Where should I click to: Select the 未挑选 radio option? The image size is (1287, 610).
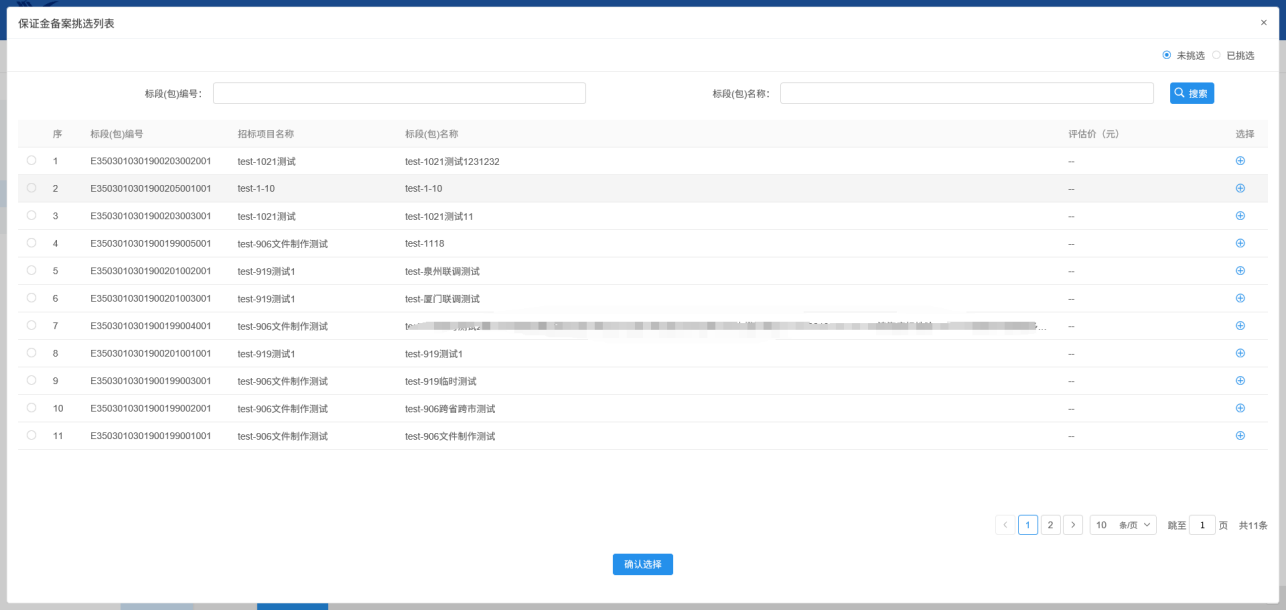pyautogui.click(x=1167, y=55)
